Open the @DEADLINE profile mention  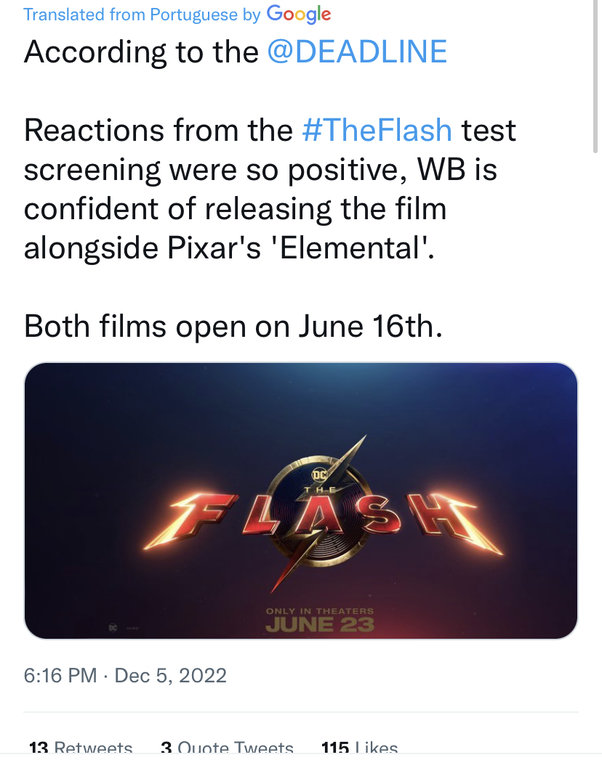point(360,53)
